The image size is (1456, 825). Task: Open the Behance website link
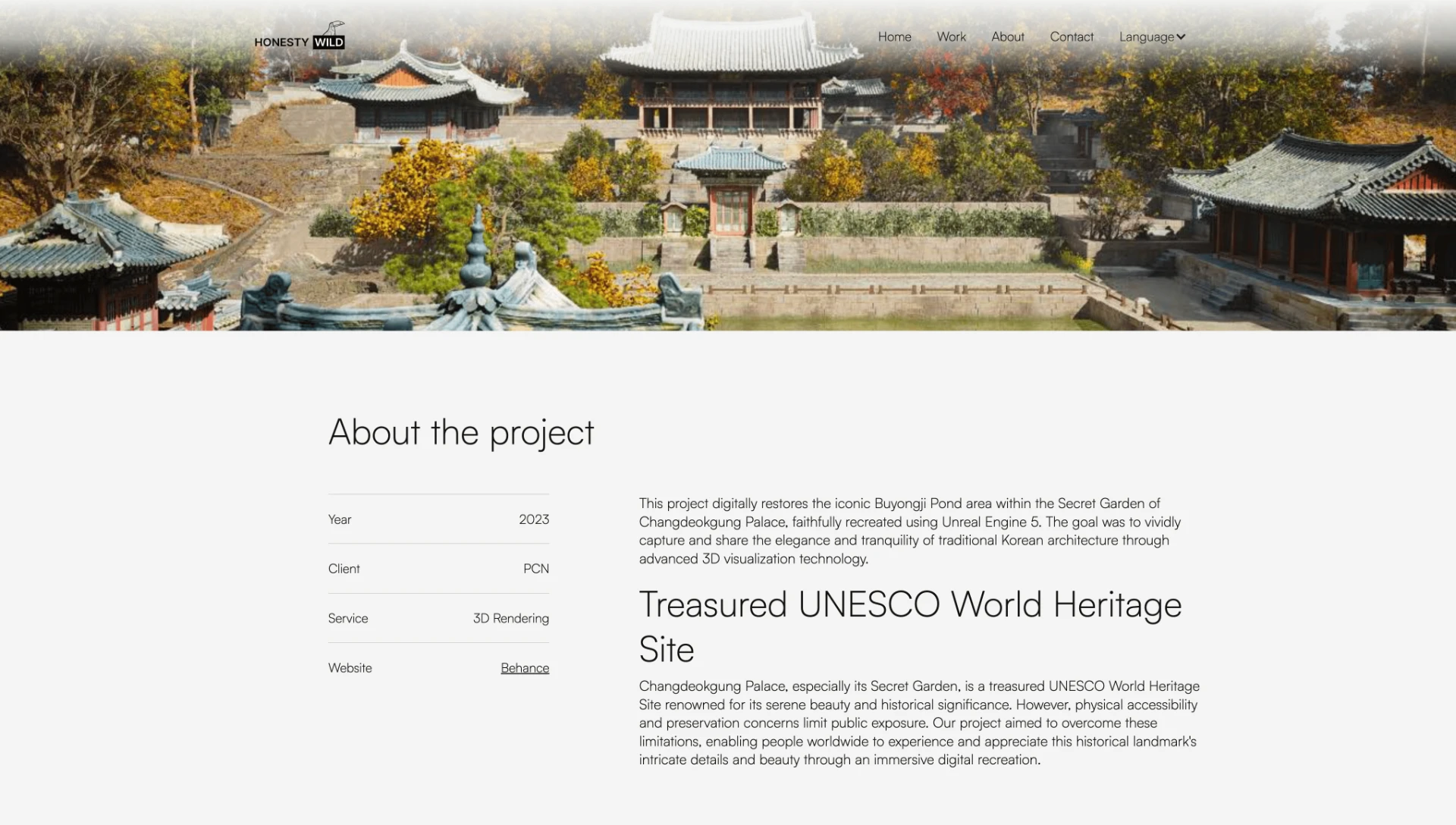(525, 668)
